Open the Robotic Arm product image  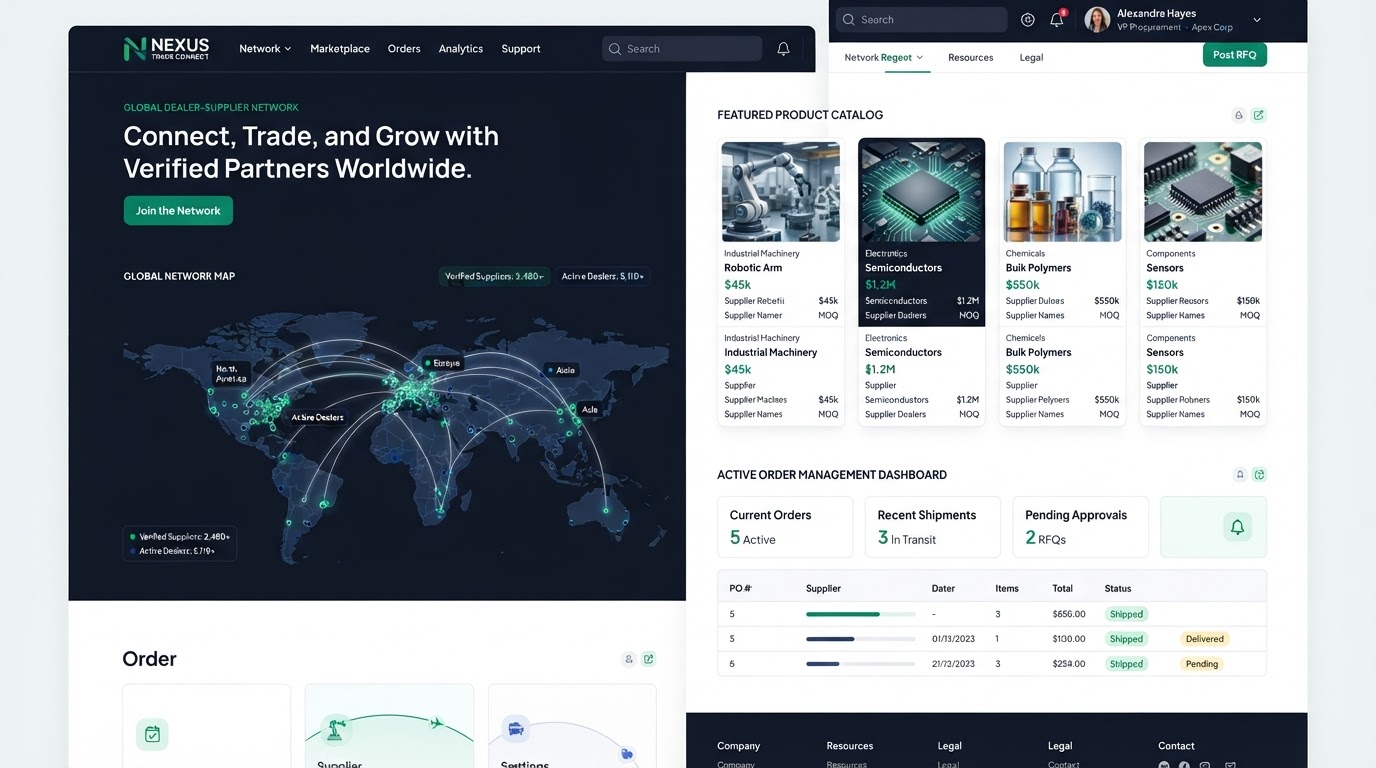[x=781, y=191]
